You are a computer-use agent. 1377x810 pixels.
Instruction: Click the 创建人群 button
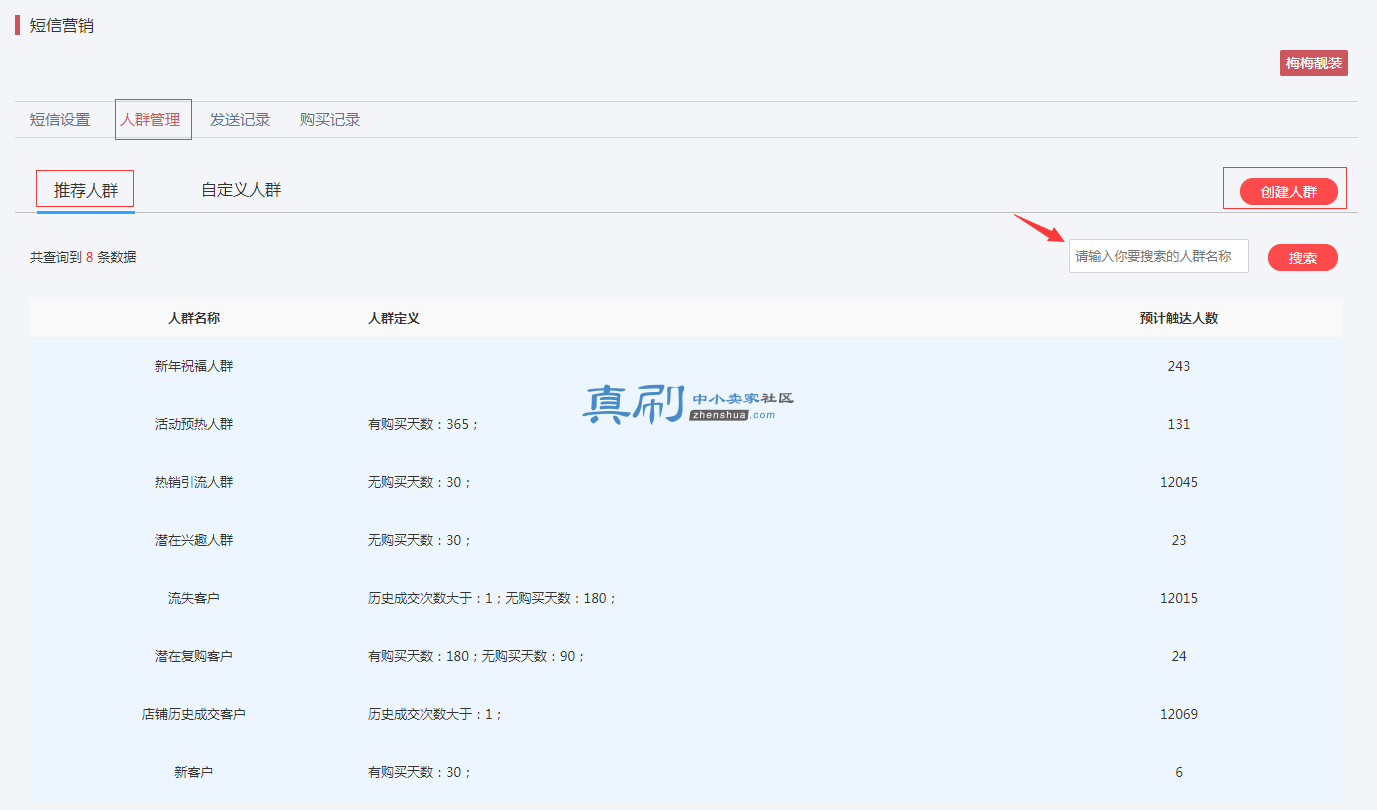click(x=1289, y=192)
